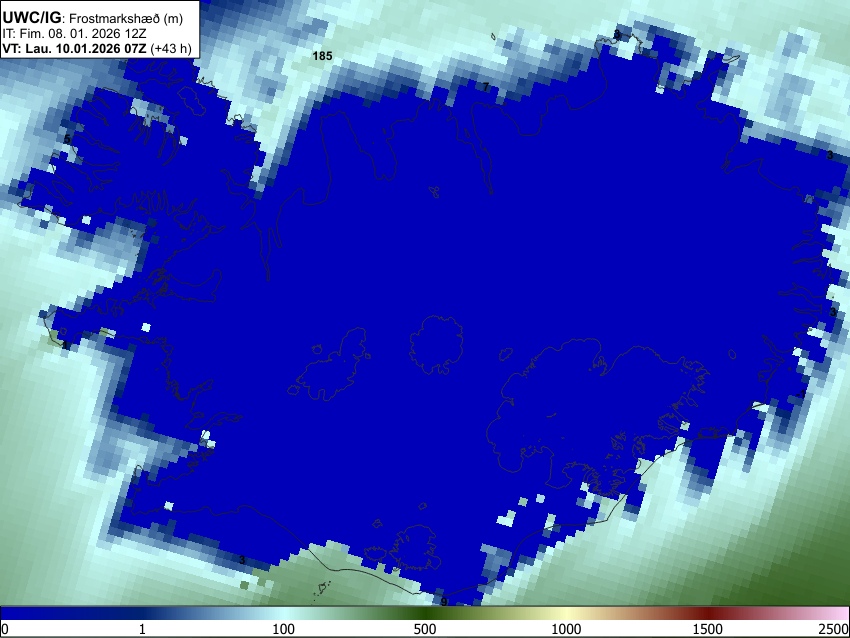The image size is (850, 638).
Task: Click the map value label '5' in the Westfjords
Action: [x=67, y=140]
